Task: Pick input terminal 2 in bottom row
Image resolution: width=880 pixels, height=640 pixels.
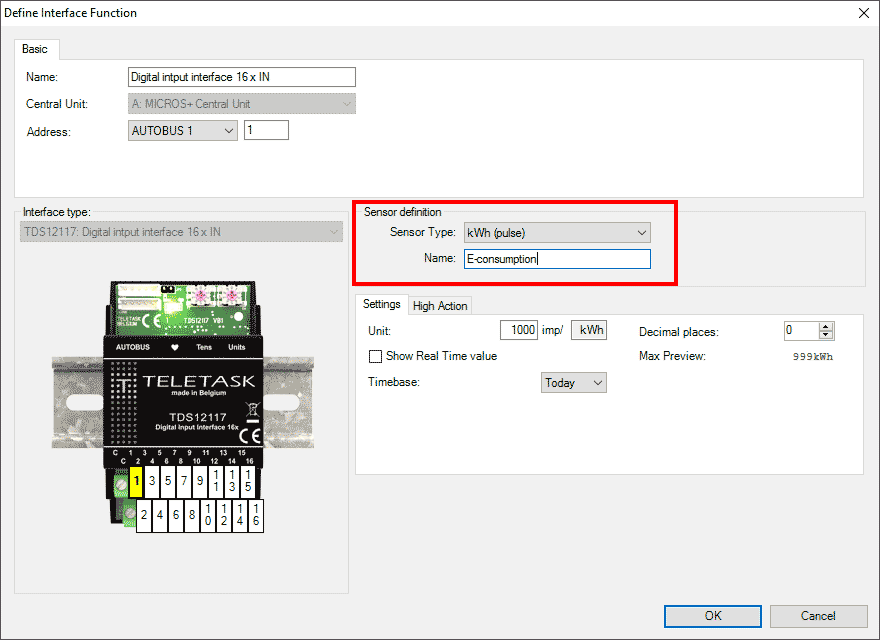Action: [x=145, y=515]
